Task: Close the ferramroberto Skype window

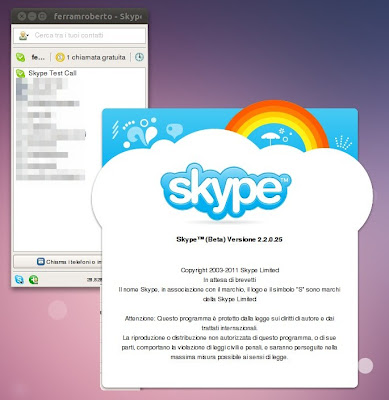Action: coord(22,16)
